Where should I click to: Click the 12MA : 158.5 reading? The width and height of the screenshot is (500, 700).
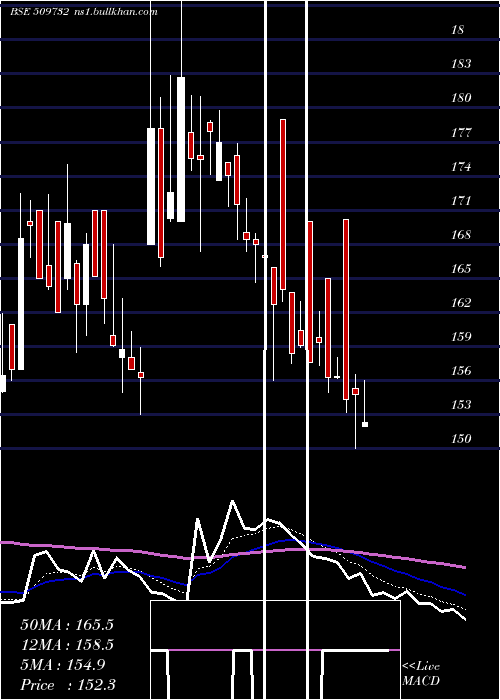tap(67, 645)
